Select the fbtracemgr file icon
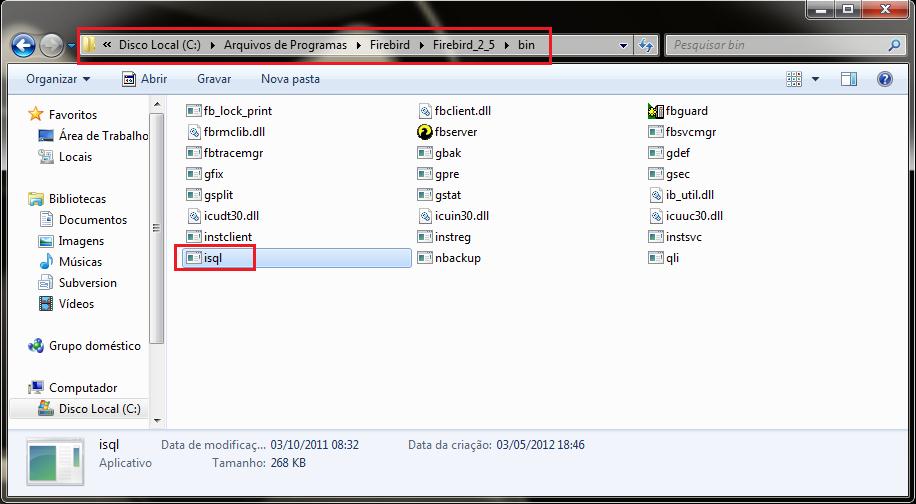Screen dimensions: 916x504 pos(193,153)
